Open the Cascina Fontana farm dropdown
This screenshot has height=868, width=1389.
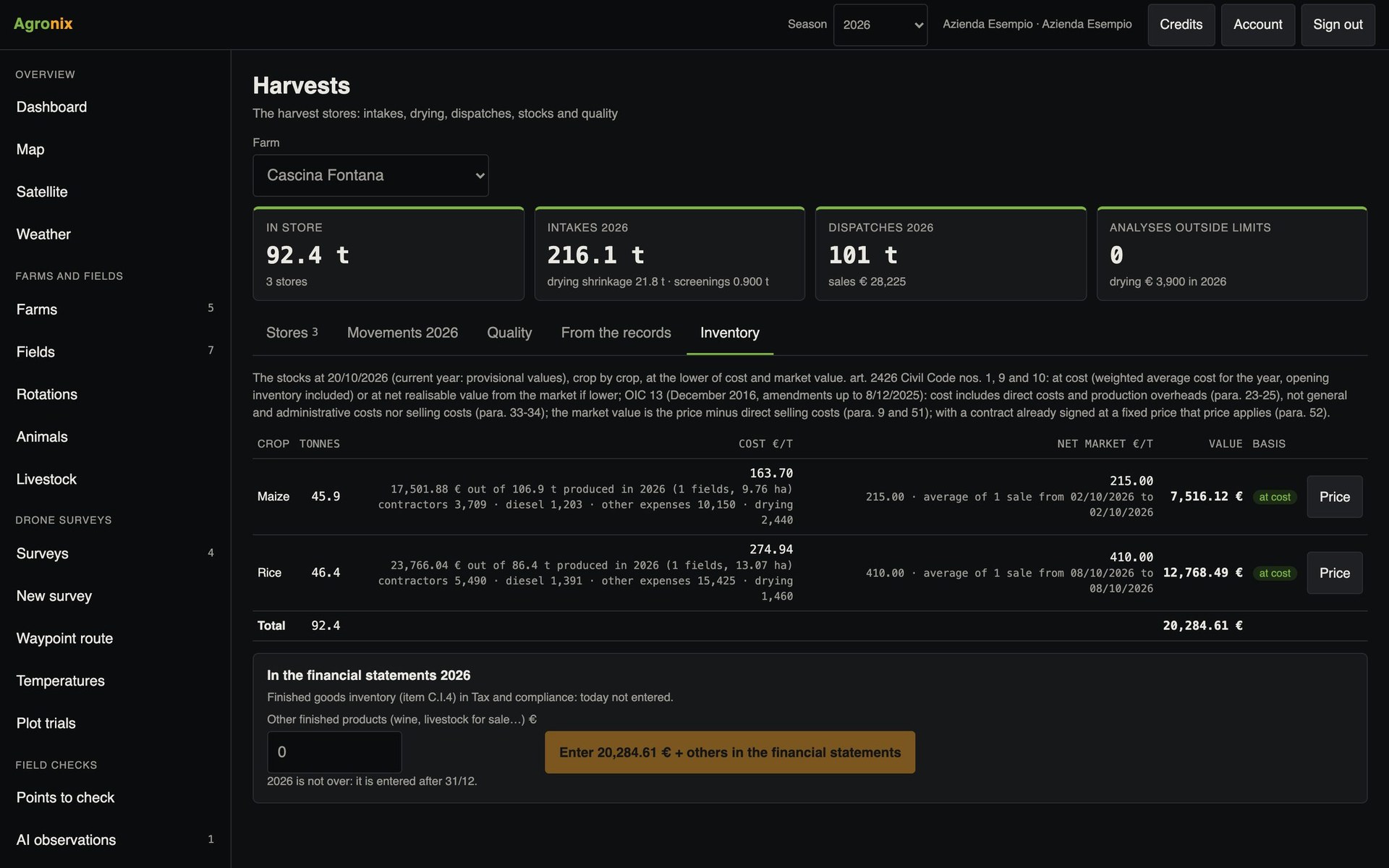(370, 175)
